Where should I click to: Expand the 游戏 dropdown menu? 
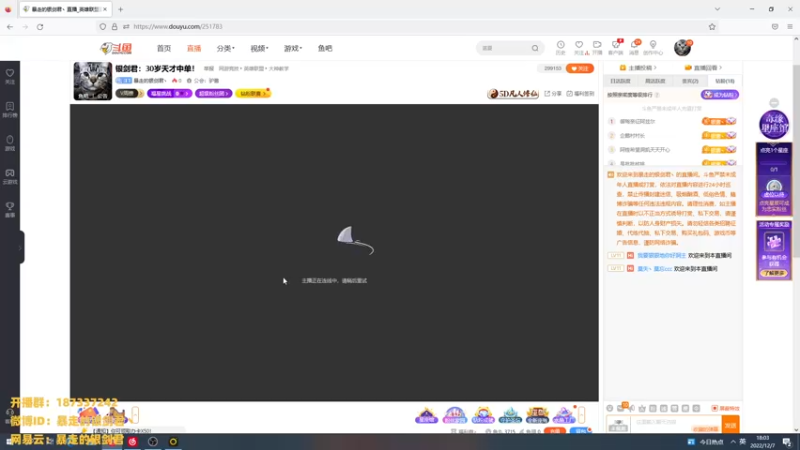coord(293,48)
